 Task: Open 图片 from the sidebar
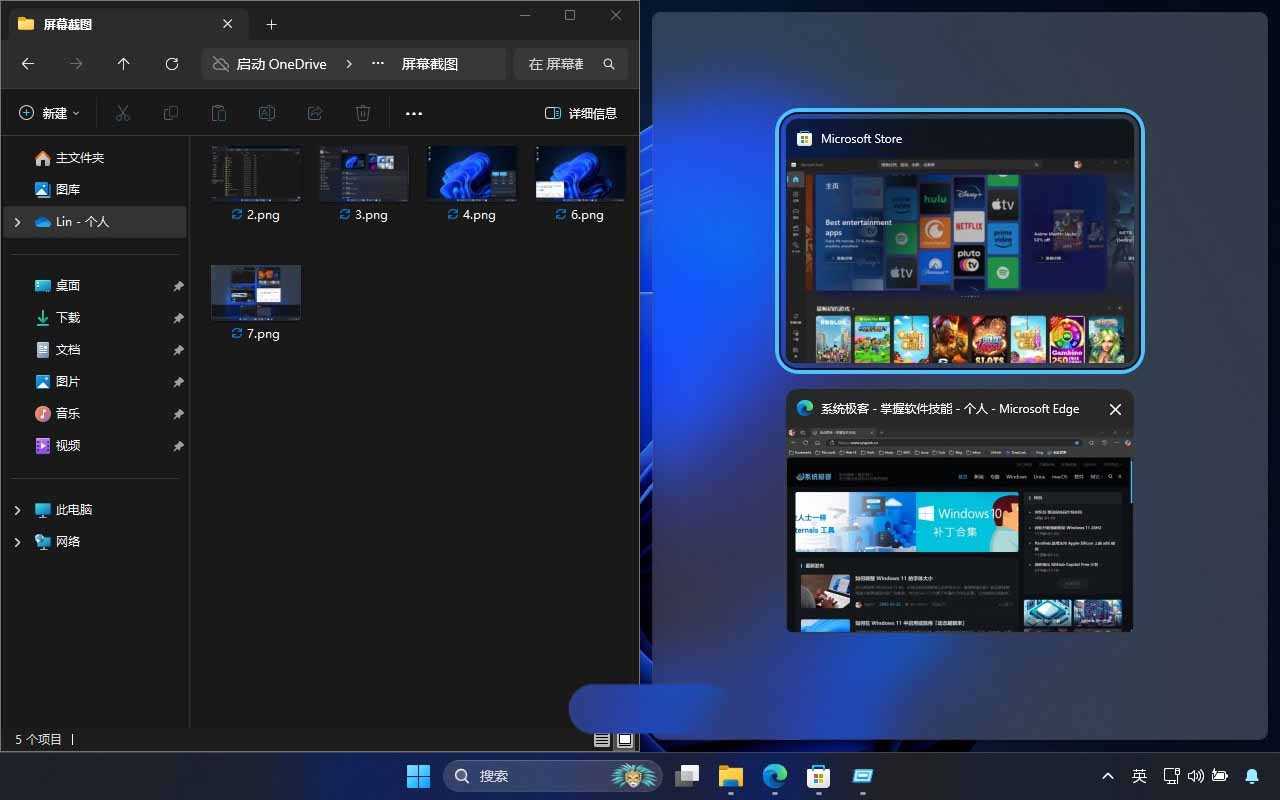point(68,381)
